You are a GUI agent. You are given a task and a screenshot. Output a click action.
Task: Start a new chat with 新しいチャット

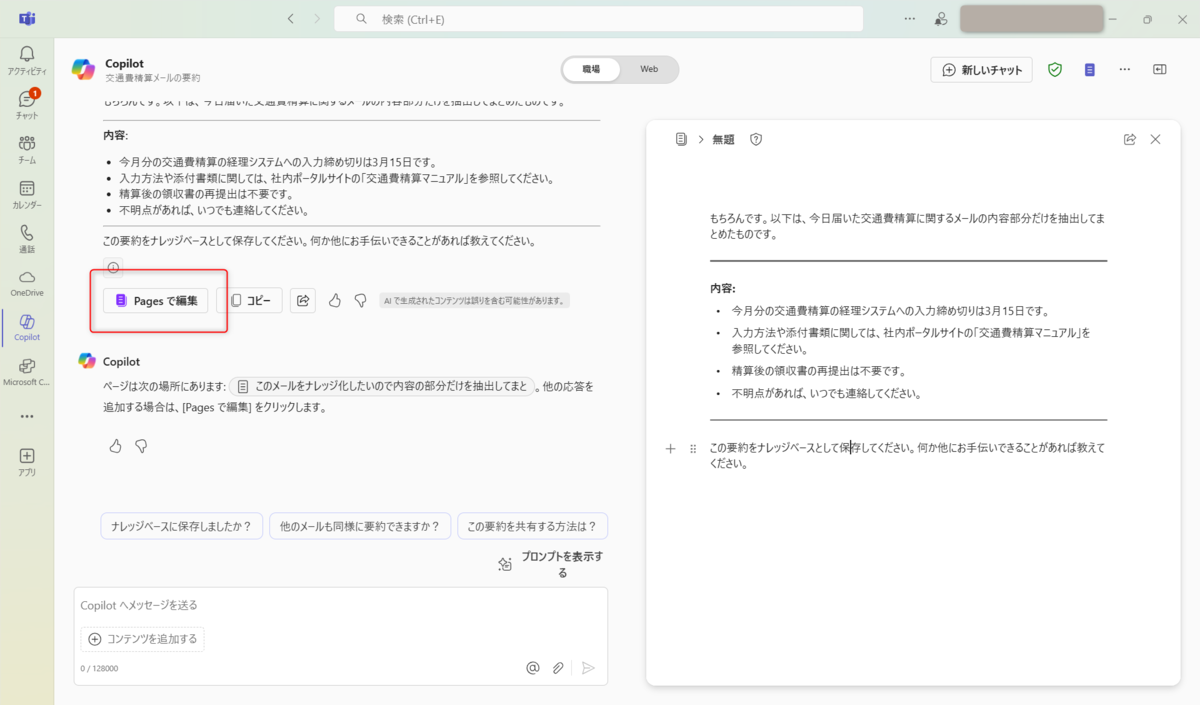[981, 70]
